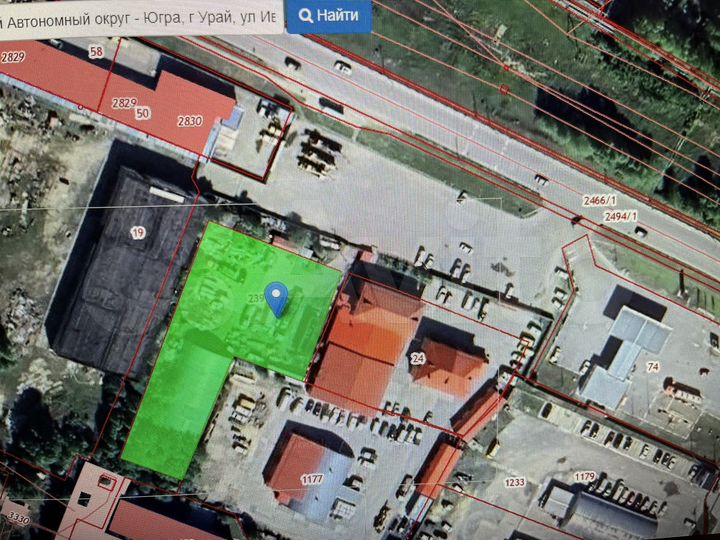Click parcel label 58
Image resolution: width=720 pixels, height=540 pixels.
click(96, 52)
